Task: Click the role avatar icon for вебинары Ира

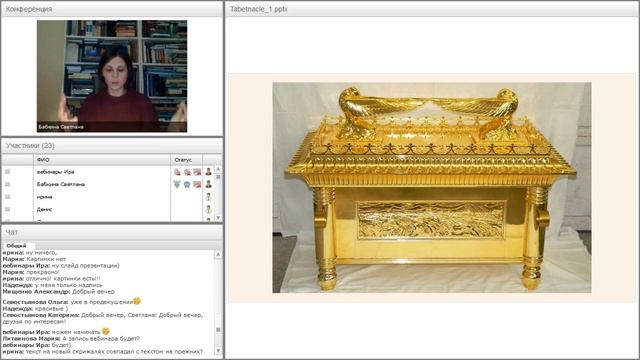Action: [x=209, y=172]
